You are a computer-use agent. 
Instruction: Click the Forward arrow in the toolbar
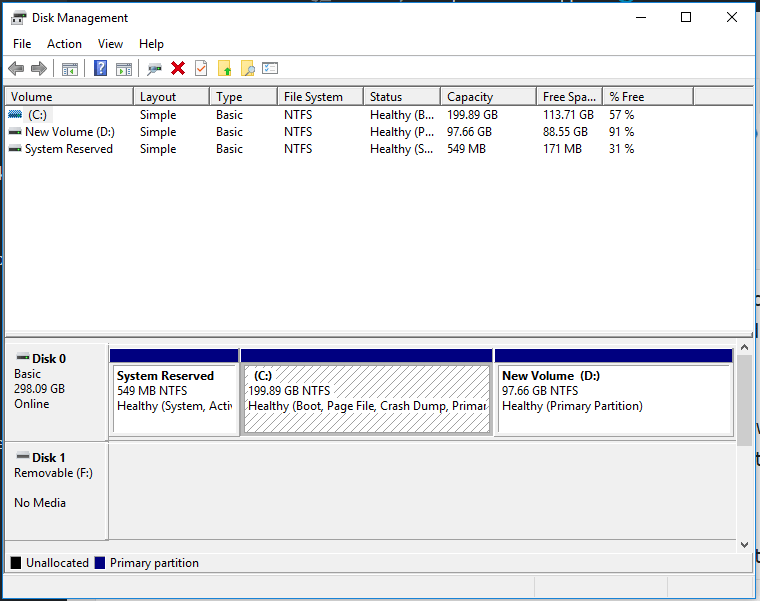click(x=39, y=68)
